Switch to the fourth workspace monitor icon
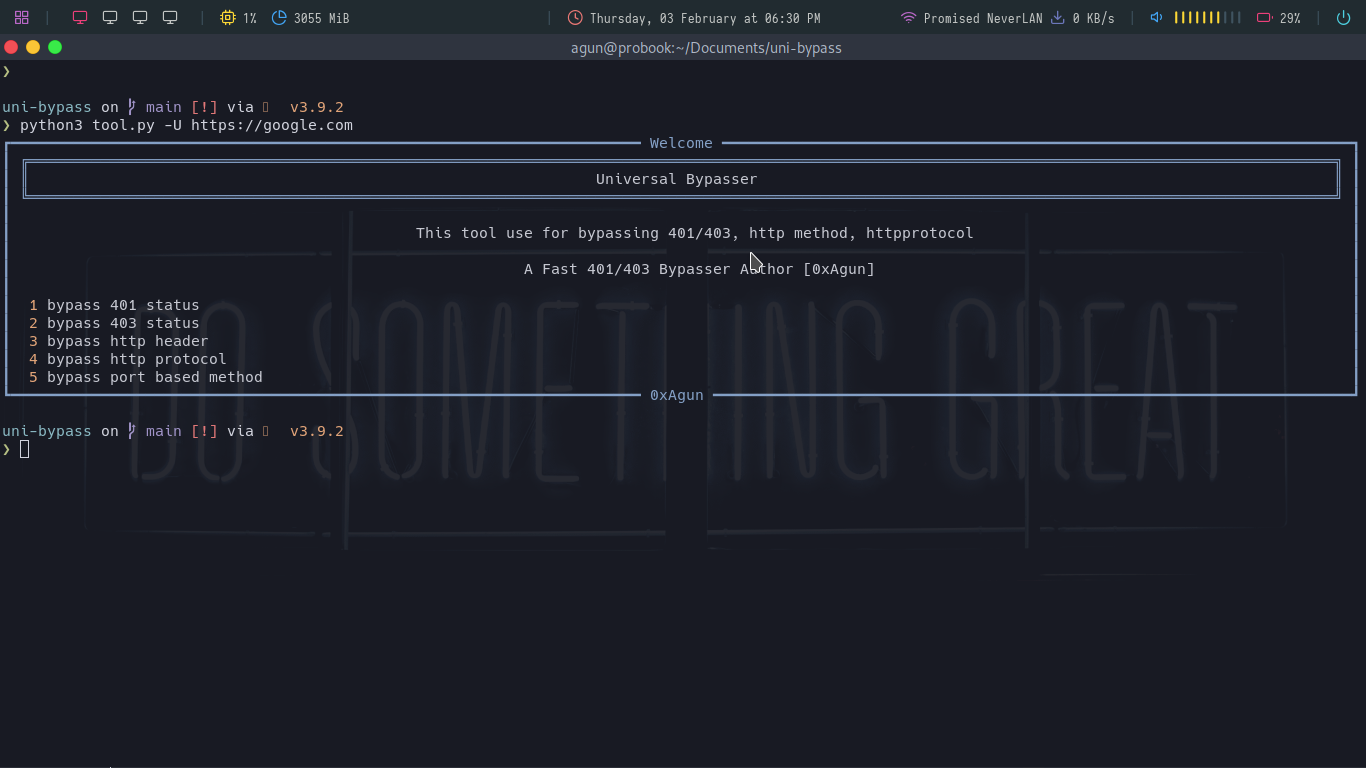Image resolution: width=1366 pixels, height=768 pixels. [170, 18]
